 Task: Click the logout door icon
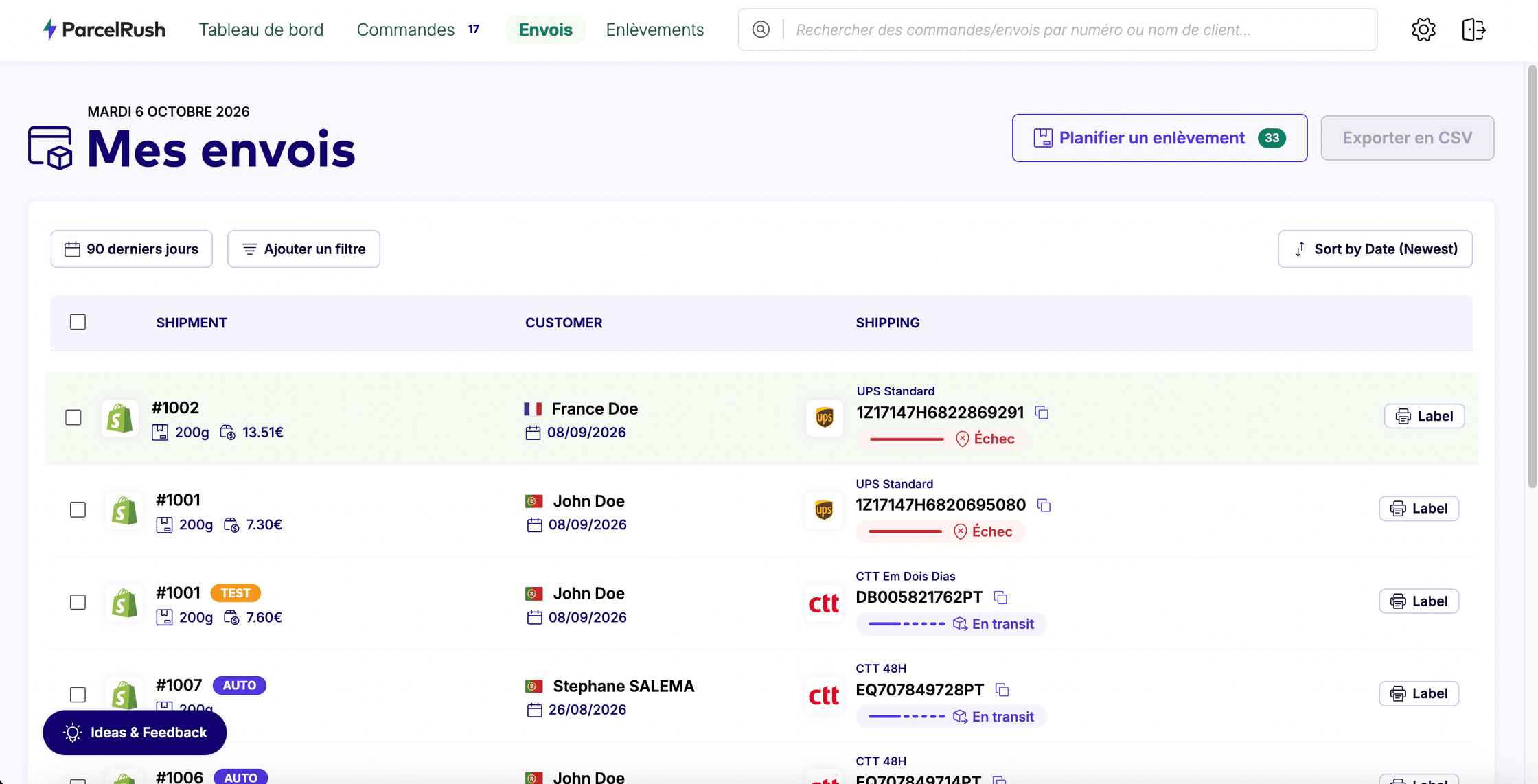click(x=1473, y=30)
